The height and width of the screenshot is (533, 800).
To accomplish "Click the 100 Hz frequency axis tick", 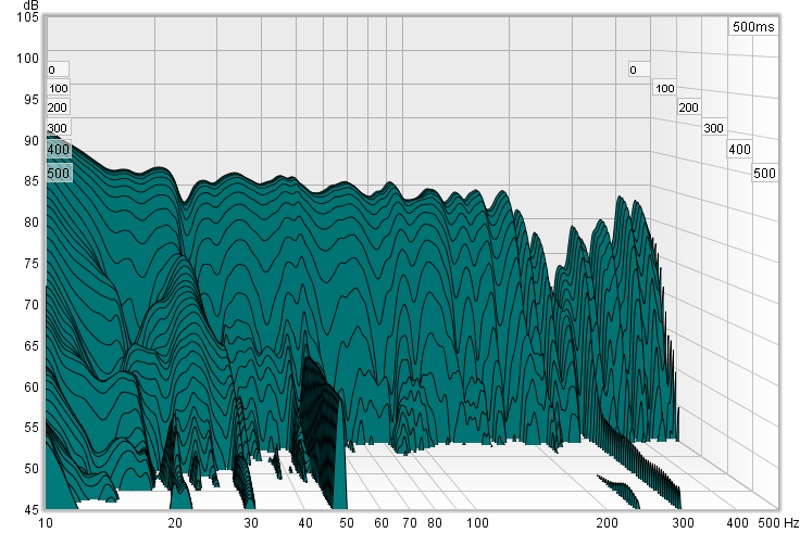I will coord(477,523).
